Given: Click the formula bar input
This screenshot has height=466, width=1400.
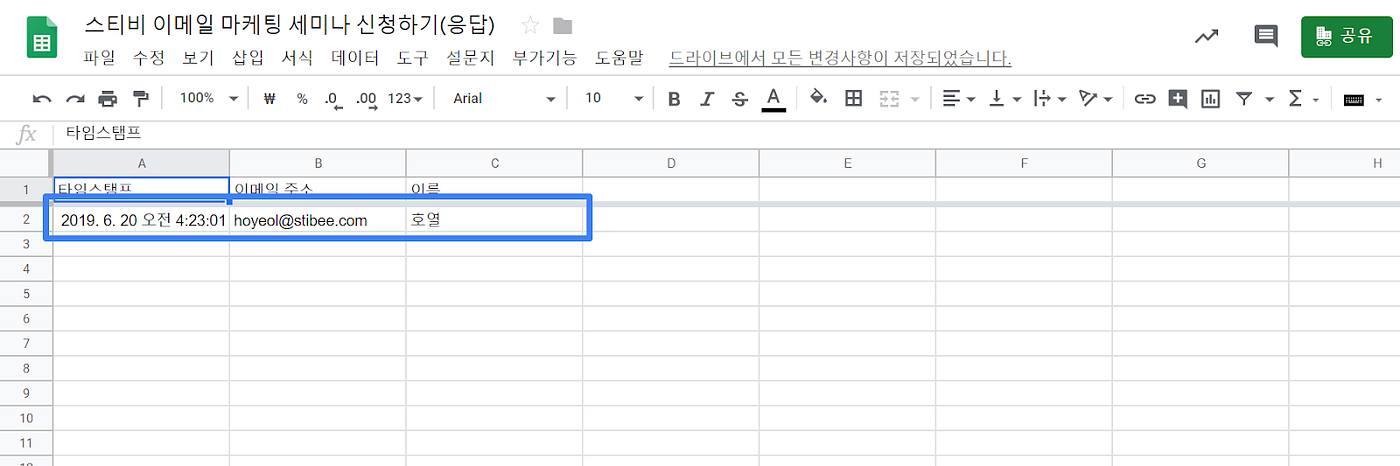Looking at the screenshot, I should [x=725, y=132].
